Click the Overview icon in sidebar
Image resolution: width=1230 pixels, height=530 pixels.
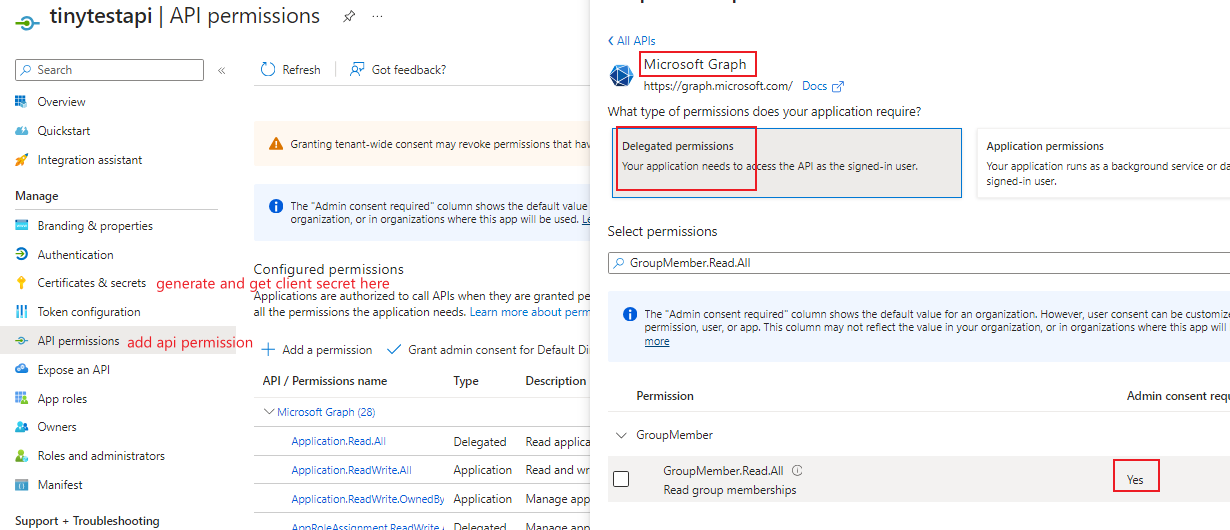point(21,102)
